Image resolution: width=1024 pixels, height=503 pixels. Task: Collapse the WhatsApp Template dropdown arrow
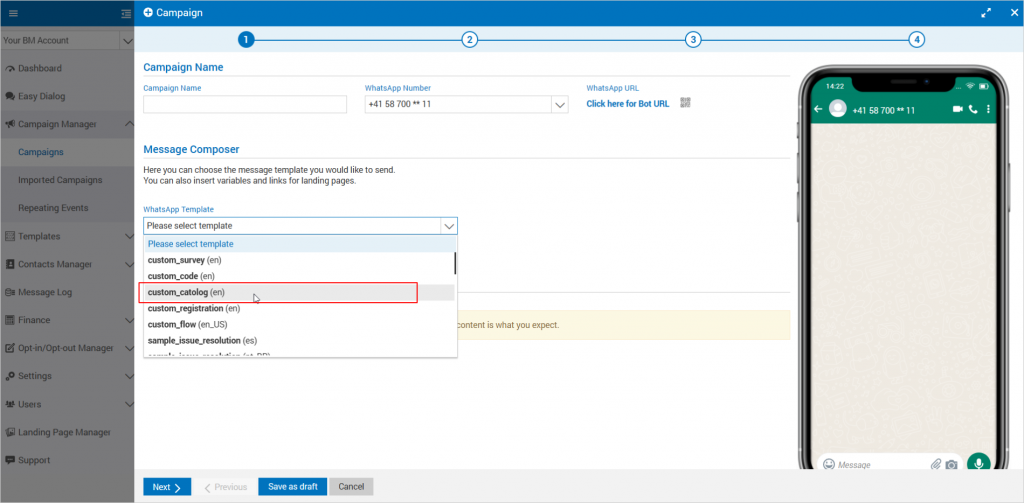click(449, 226)
